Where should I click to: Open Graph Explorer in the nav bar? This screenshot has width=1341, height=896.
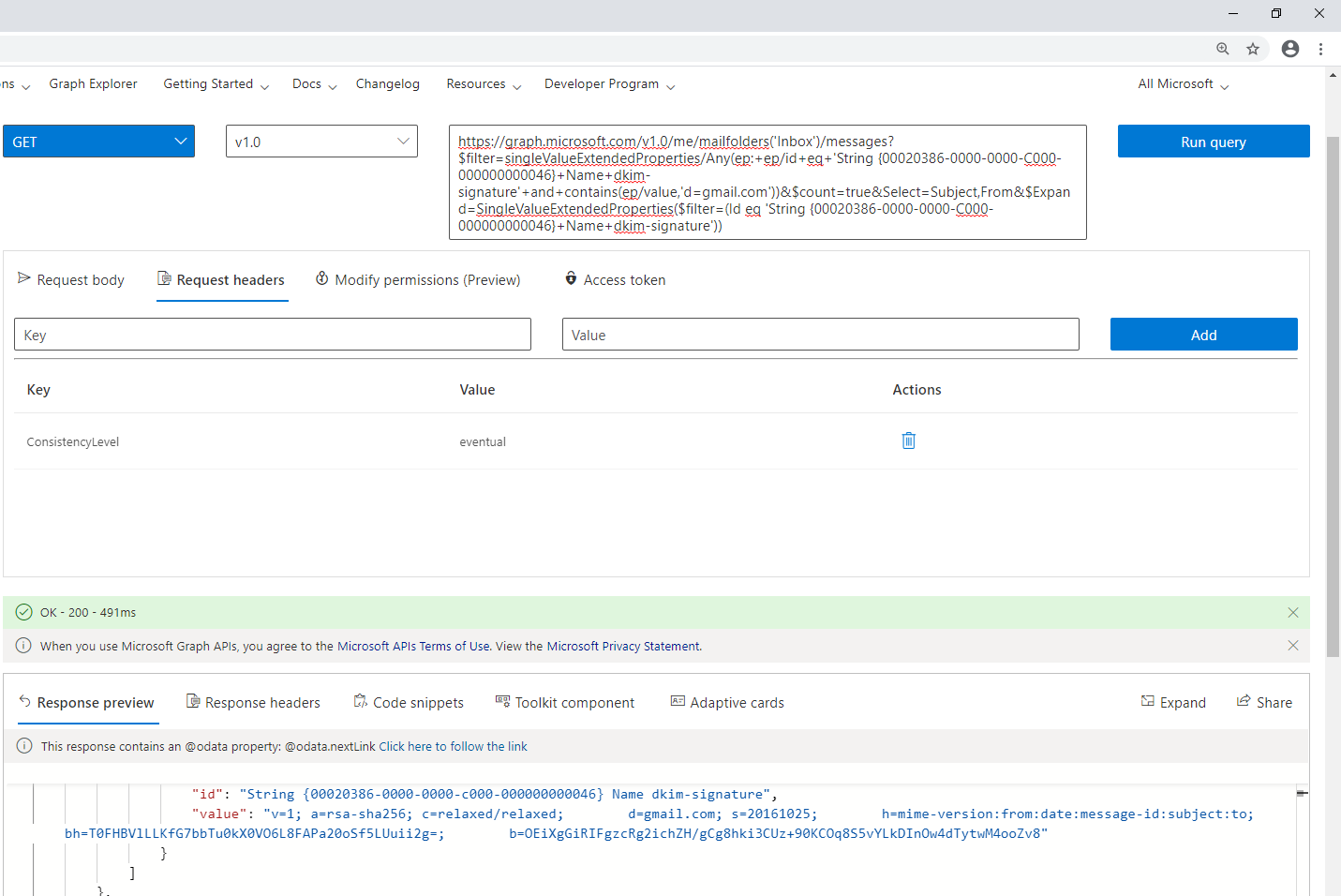93,84
